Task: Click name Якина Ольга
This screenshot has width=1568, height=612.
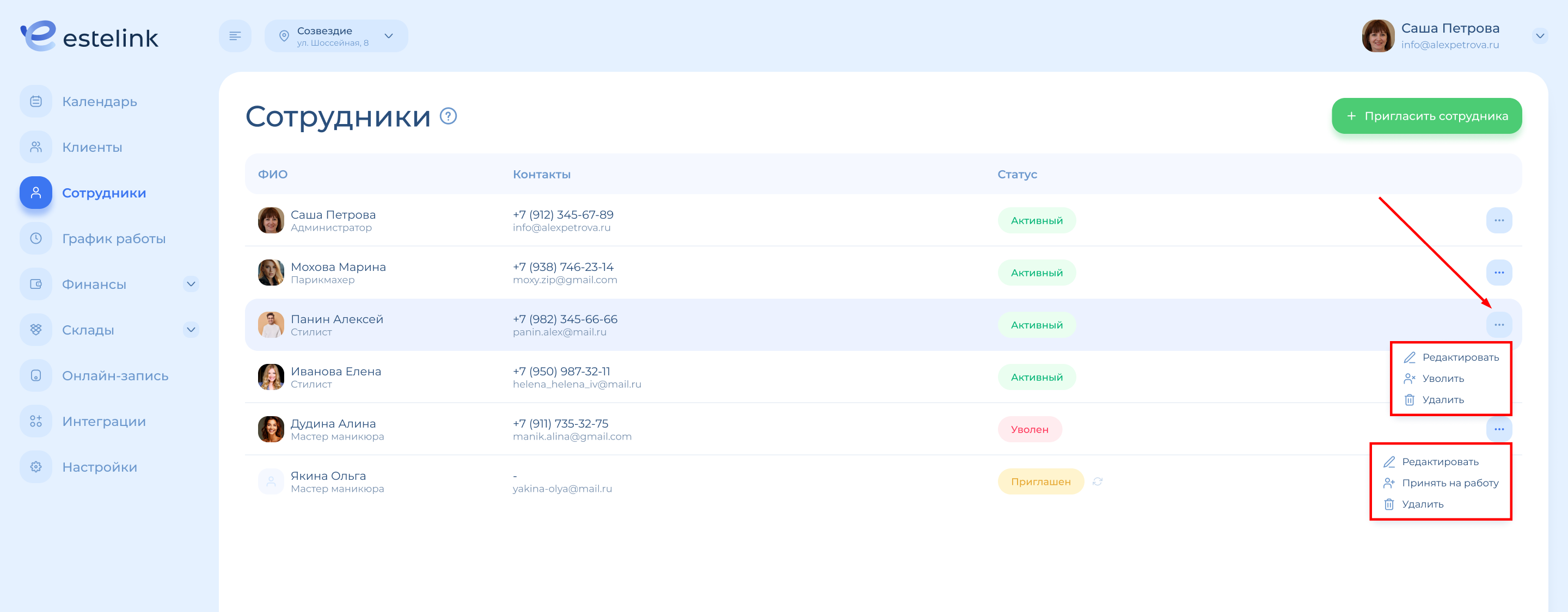Action: 328,476
